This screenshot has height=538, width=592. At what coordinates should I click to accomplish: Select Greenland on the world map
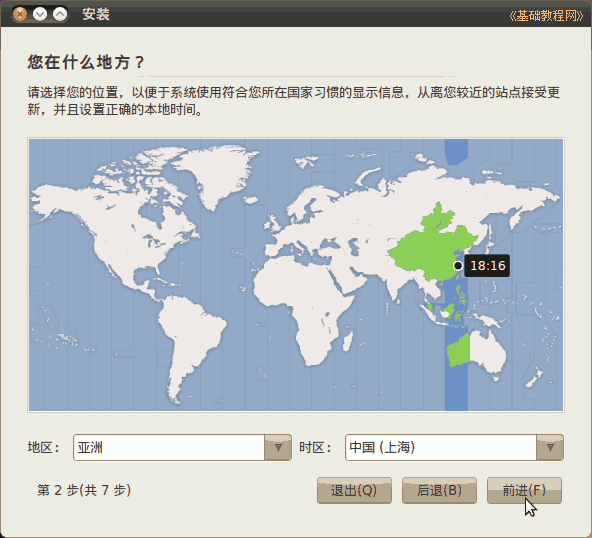(x=216, y=170)
